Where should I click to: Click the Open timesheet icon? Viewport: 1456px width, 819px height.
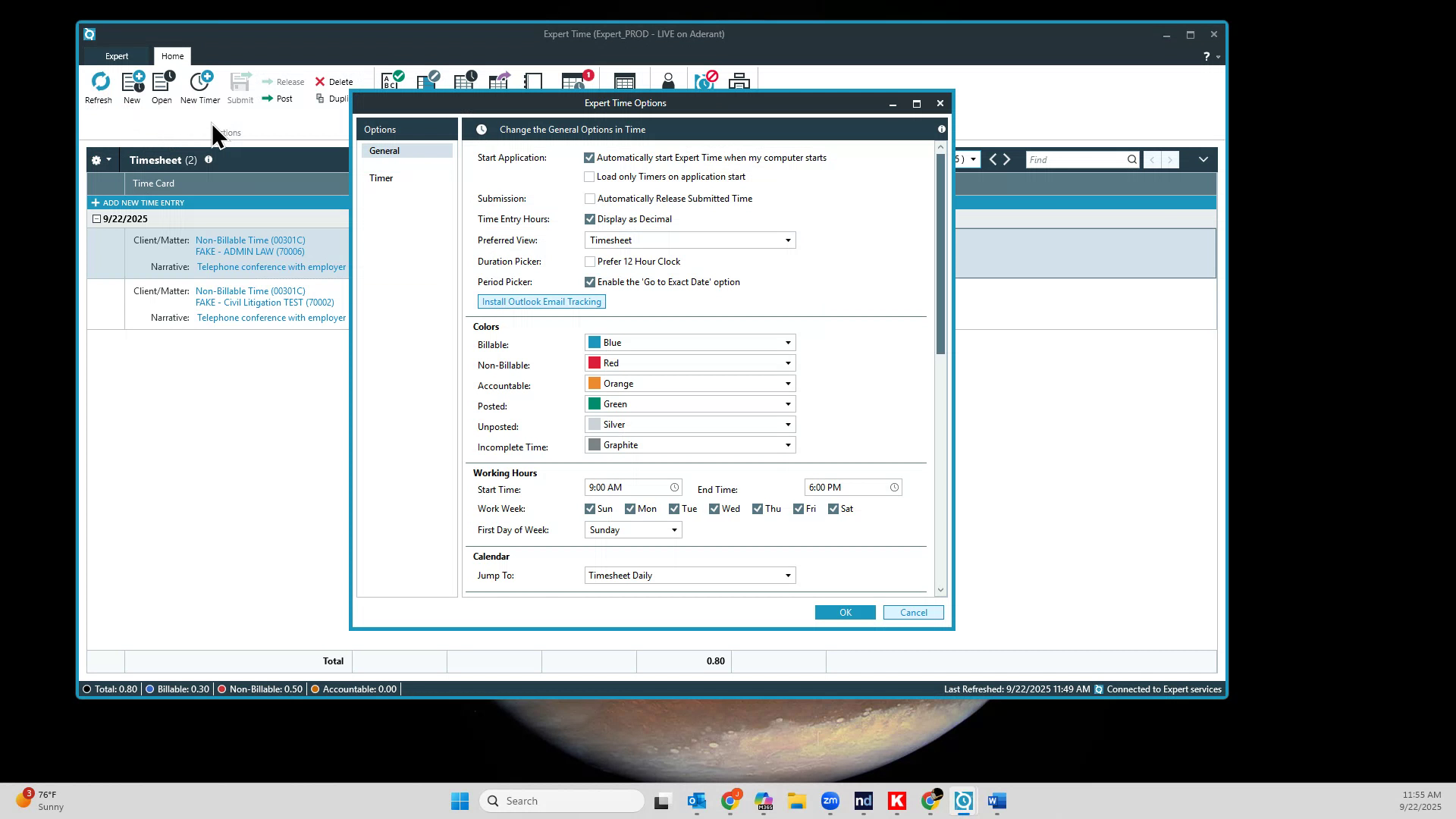tap(161, 86)
